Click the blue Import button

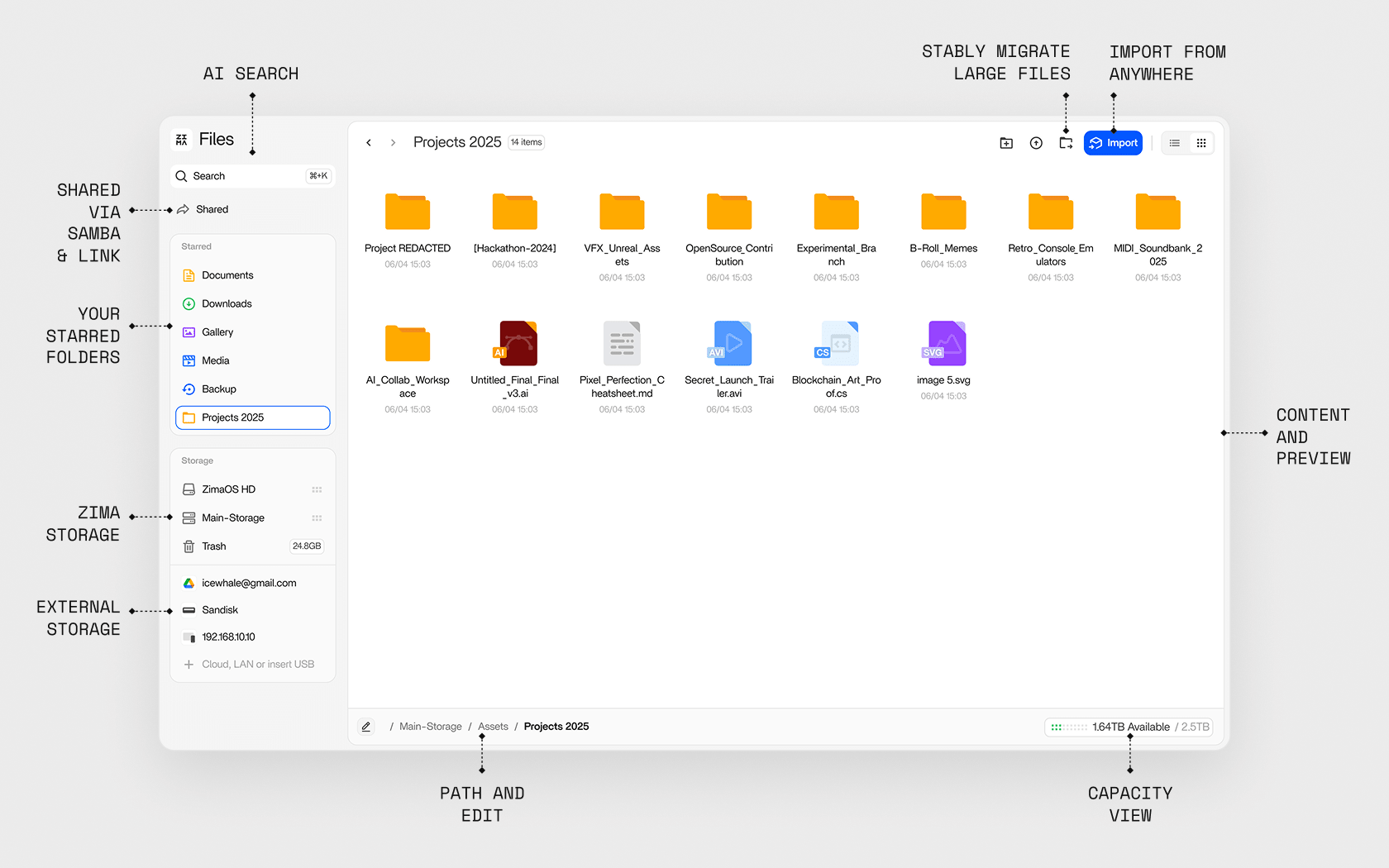coord(1113,143)
